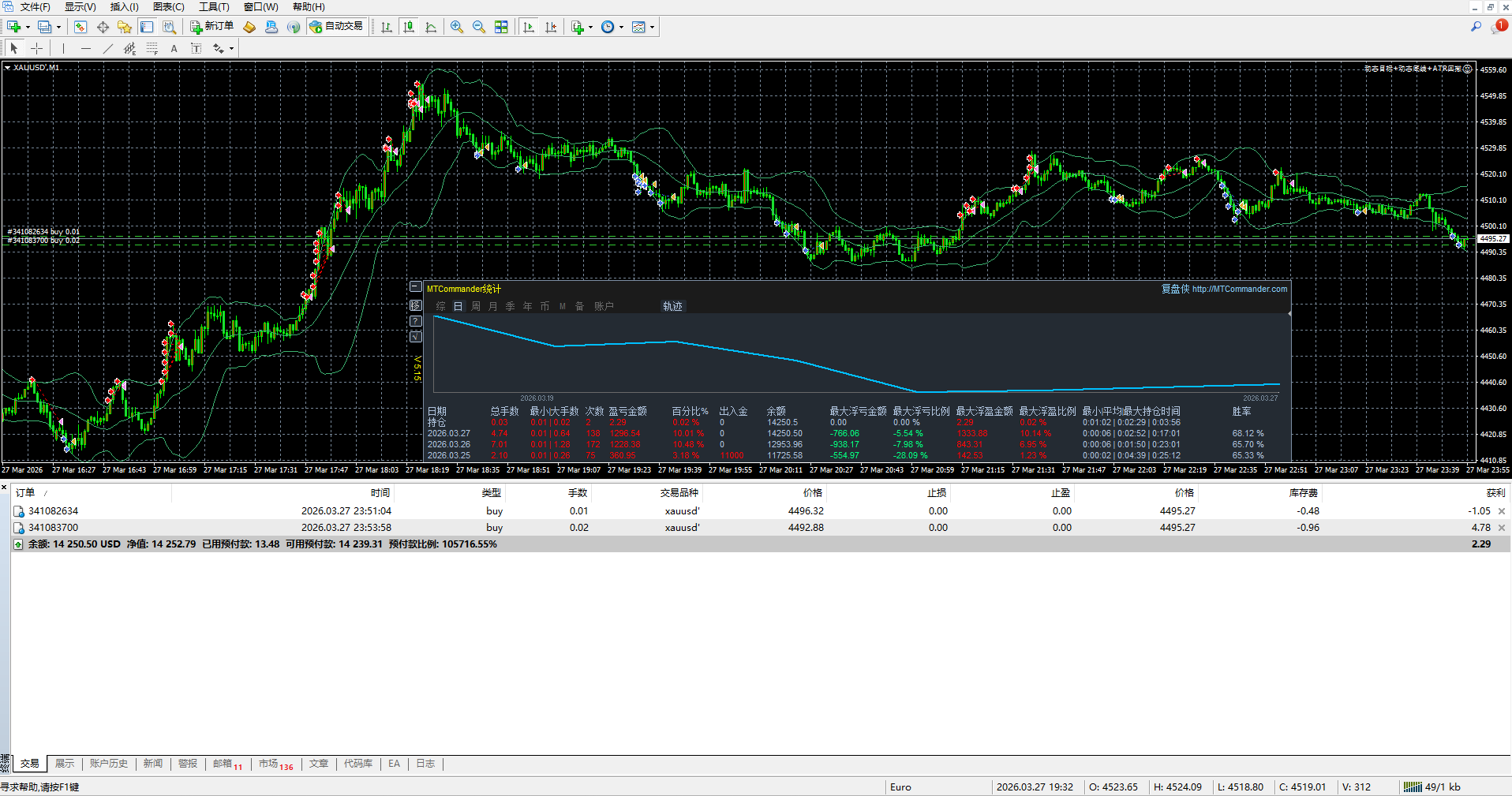The height and width of the screenshot is (796, 1512).
Task: Click the MTCommander help question mark icon
Action: (416, 321)
